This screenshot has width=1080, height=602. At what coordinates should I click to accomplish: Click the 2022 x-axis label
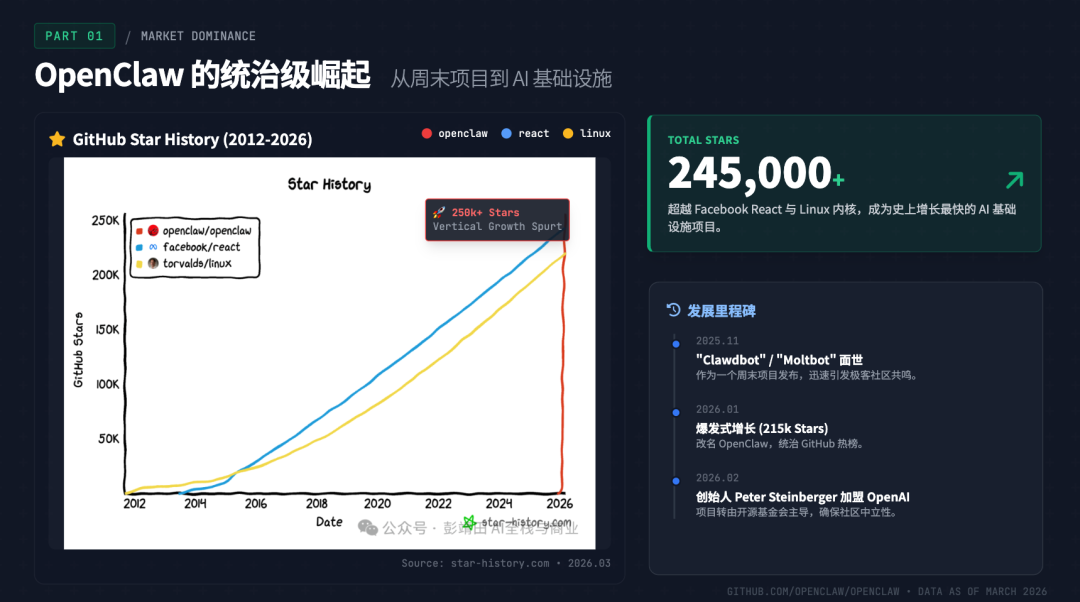438,504
